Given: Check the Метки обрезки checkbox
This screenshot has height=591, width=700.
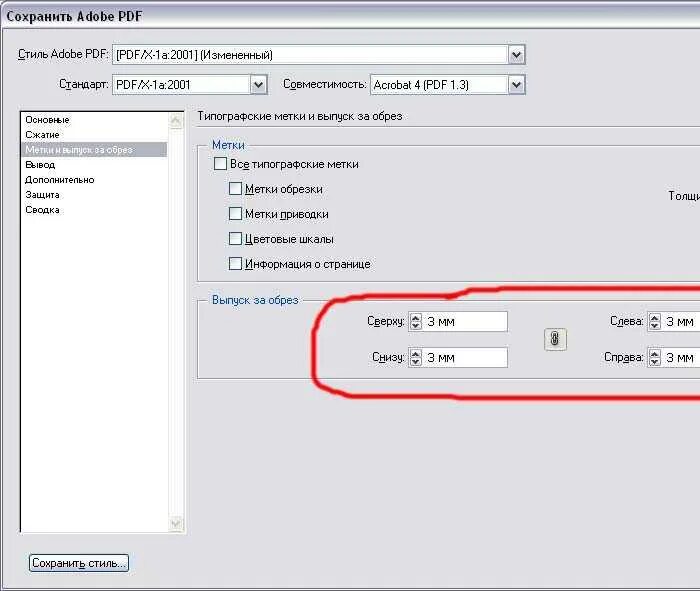Looking at the screenshot, I should 235,189.
